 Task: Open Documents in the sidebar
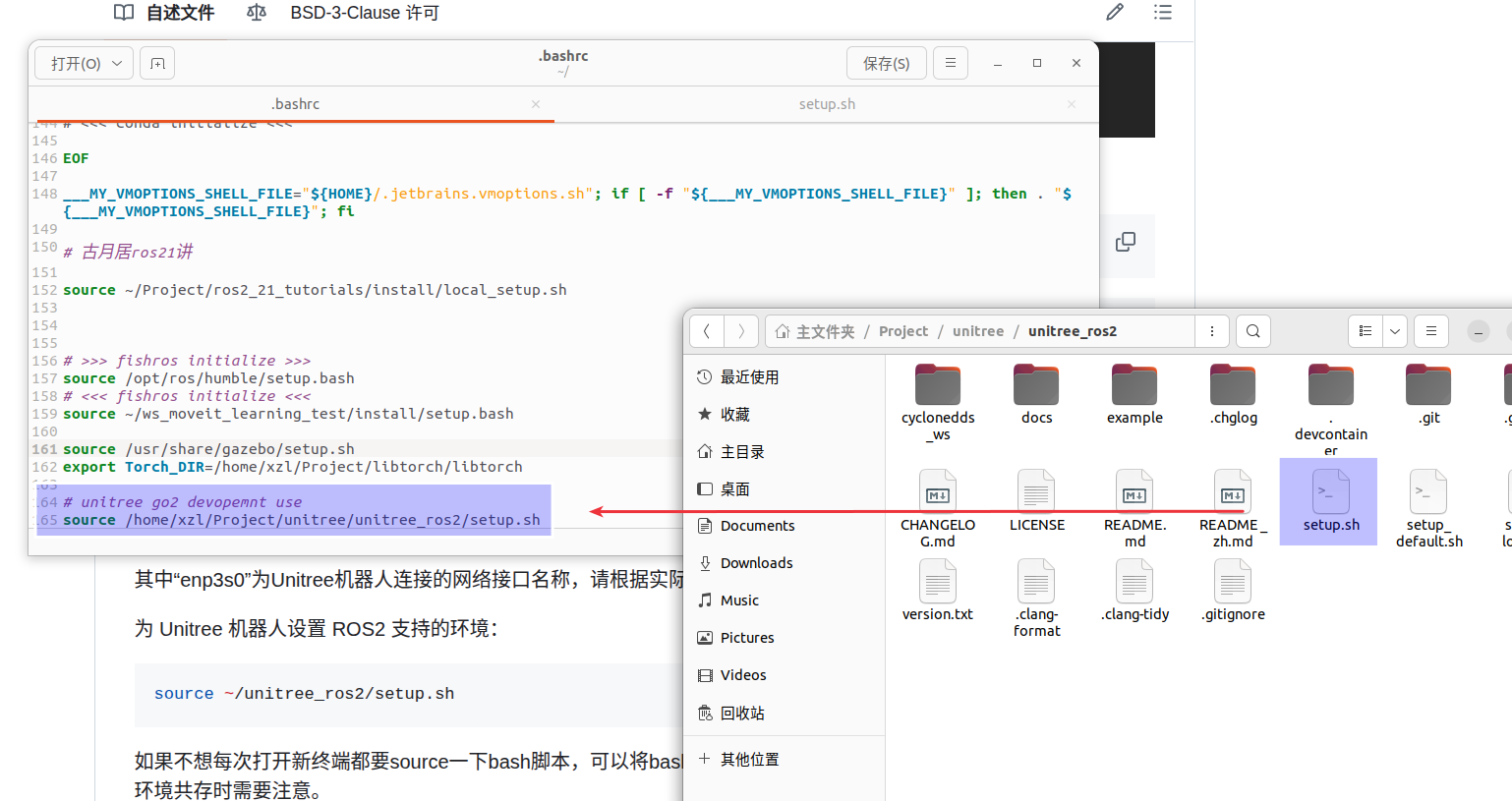click(785, 526)
